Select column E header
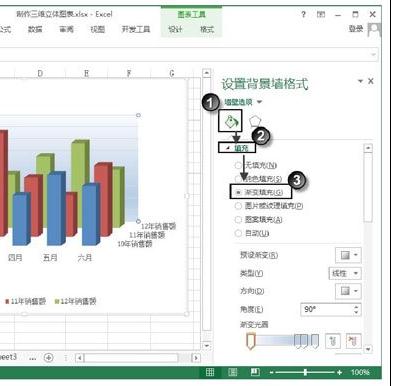Image resolution: width=403 pixels, height=386 pixels. (x=87, y=73)
